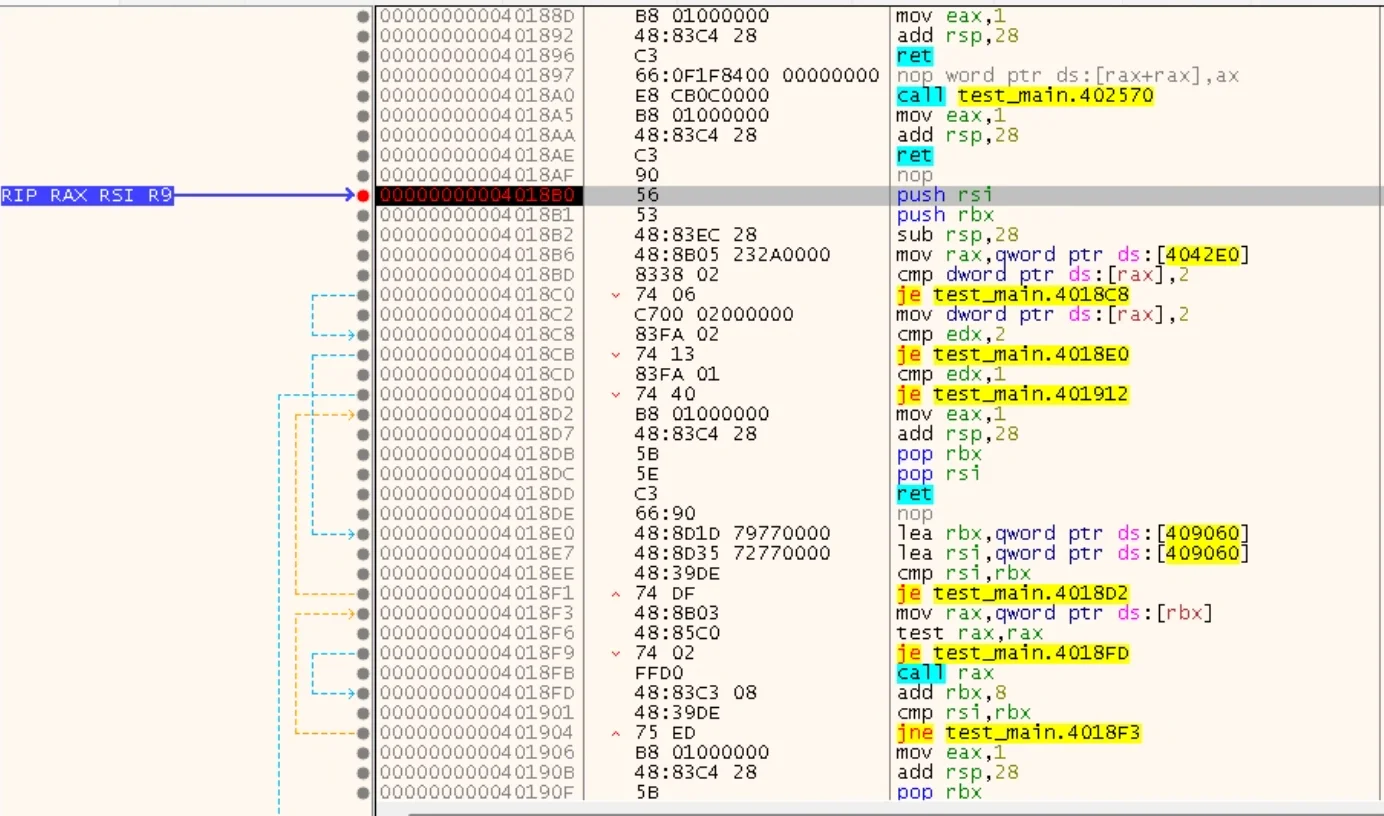This screenshot has width=1384, height=816.
Task: Toggle the red breakpoint at 00000000004018B0
Action: click(363, 195)
